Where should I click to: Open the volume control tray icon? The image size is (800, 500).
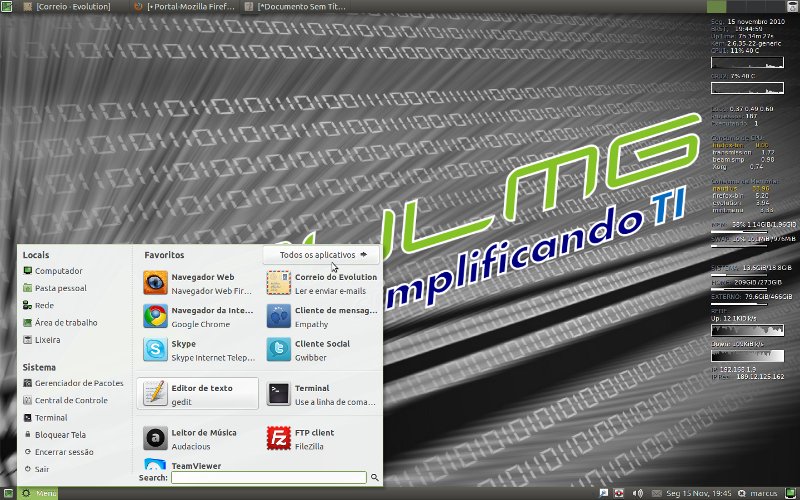click(637, 493)
